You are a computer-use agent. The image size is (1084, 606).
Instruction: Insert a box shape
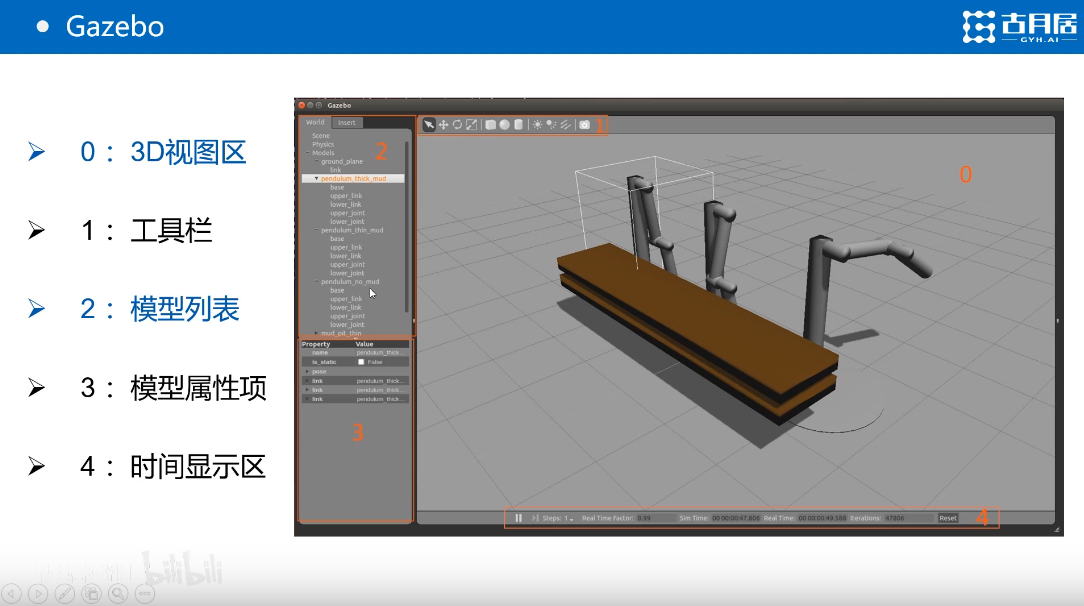click(x=490, y=124)
